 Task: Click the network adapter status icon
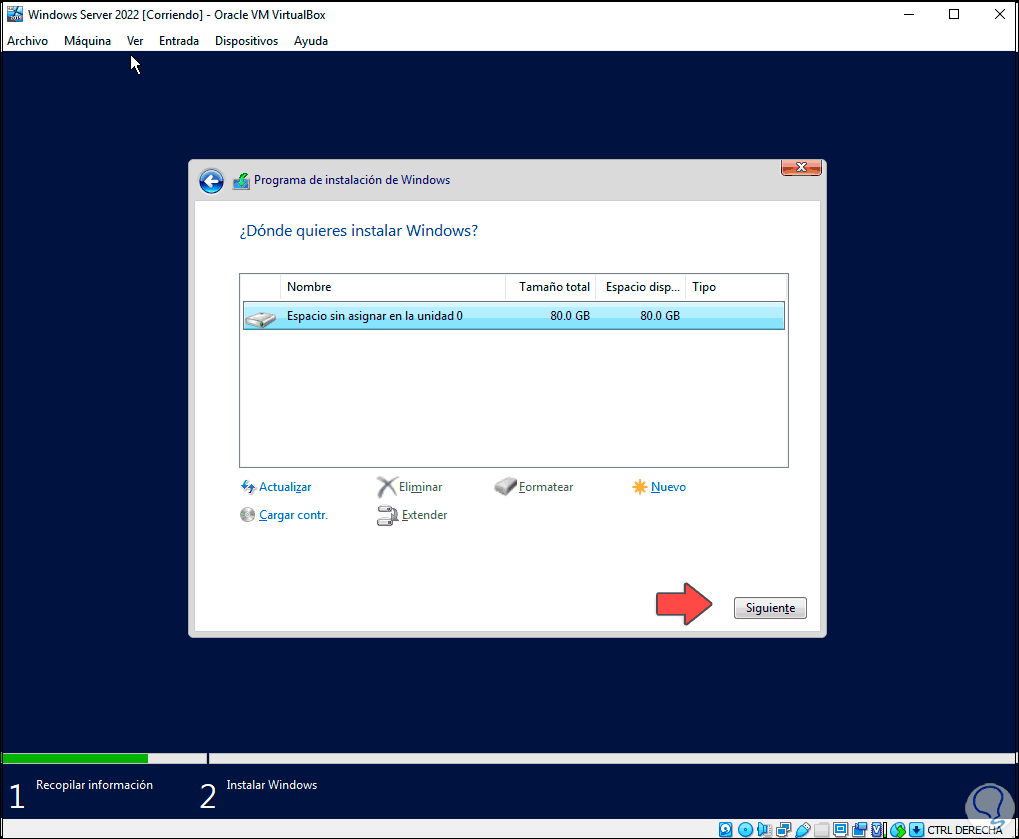click(x=784, y=829)
